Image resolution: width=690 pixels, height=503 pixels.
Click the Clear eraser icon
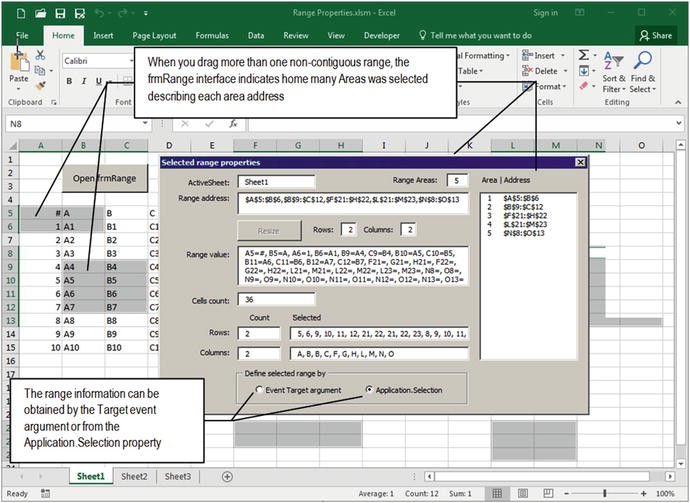pyautogui.click(x=584, y=85)
